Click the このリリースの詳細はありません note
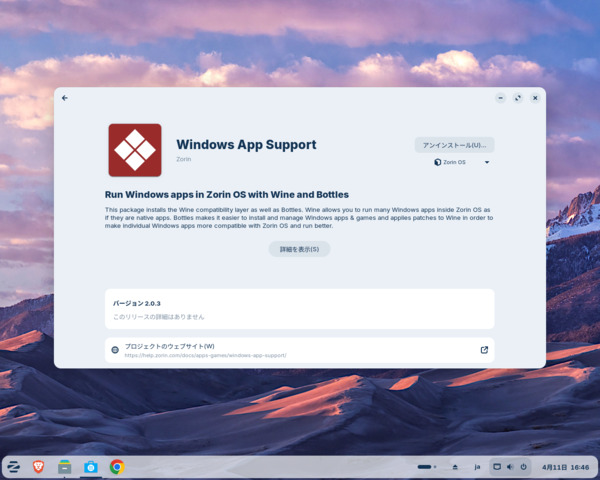 point(158,317)
